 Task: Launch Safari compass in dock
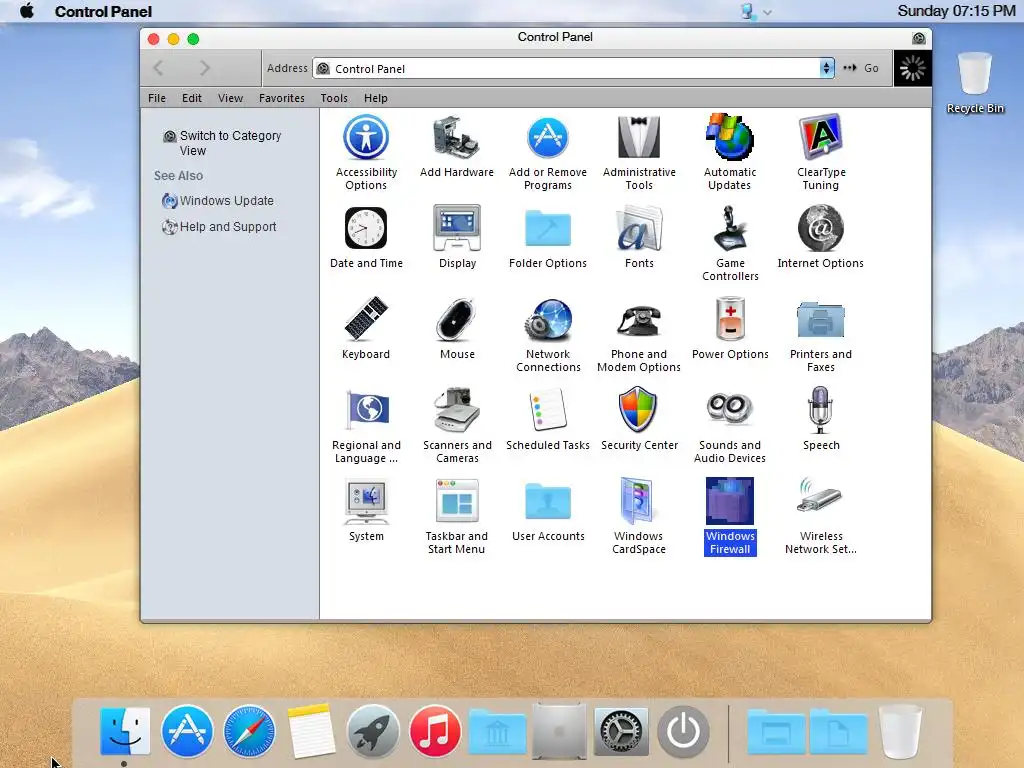249,731
